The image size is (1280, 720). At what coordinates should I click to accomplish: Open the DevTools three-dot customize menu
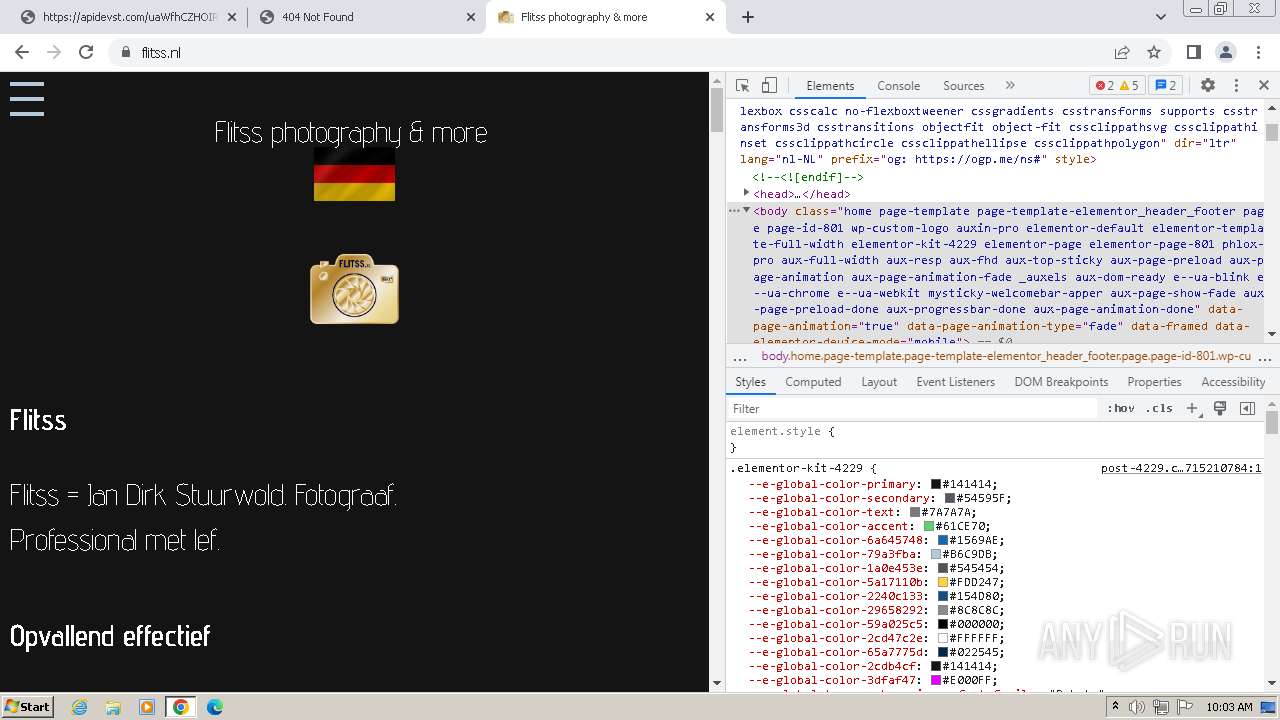1236,86
